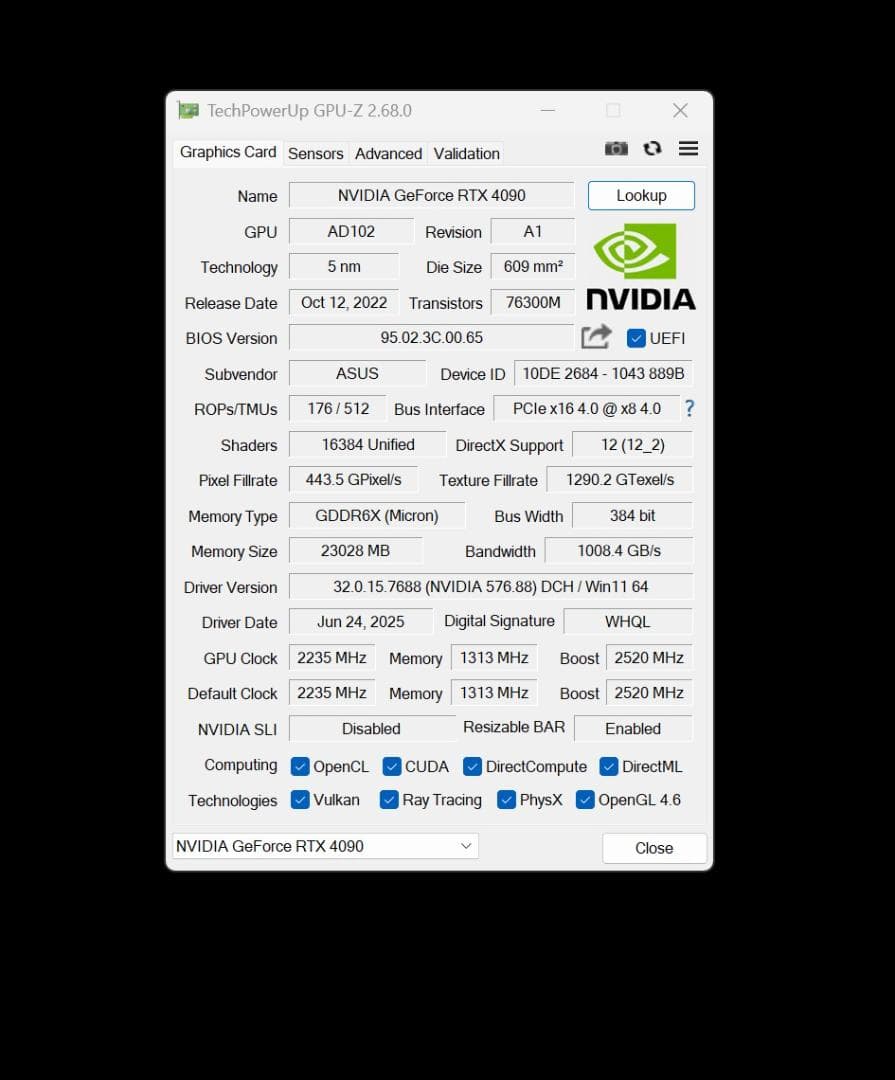Toggle the Ray Tracing checkbox
895x1080 pixels.
tap(388, 800)
